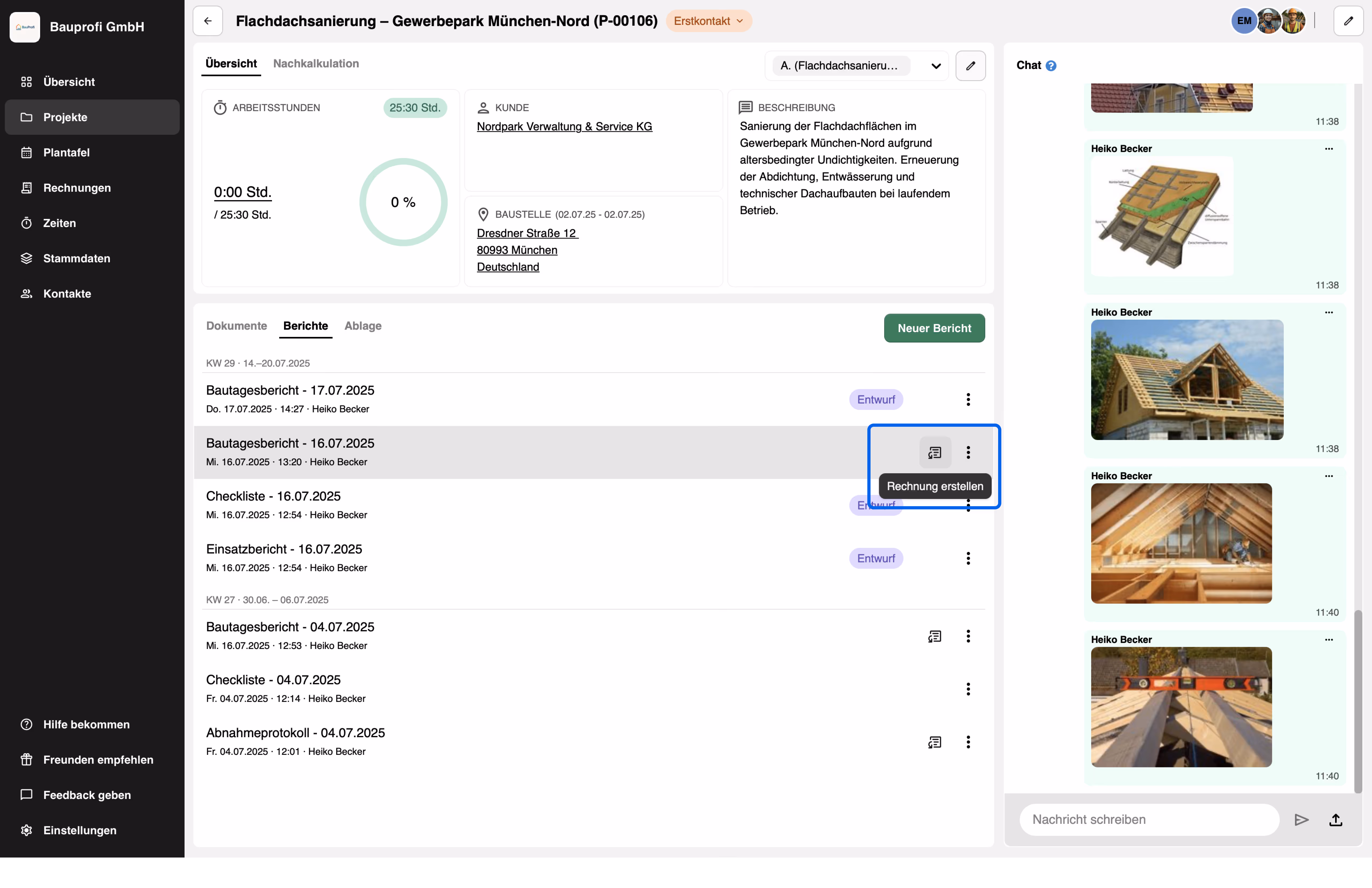1372x888 pixels.
Task: Open Nordpark Verwaltung & Service KG link
Action: pos(564,126)
